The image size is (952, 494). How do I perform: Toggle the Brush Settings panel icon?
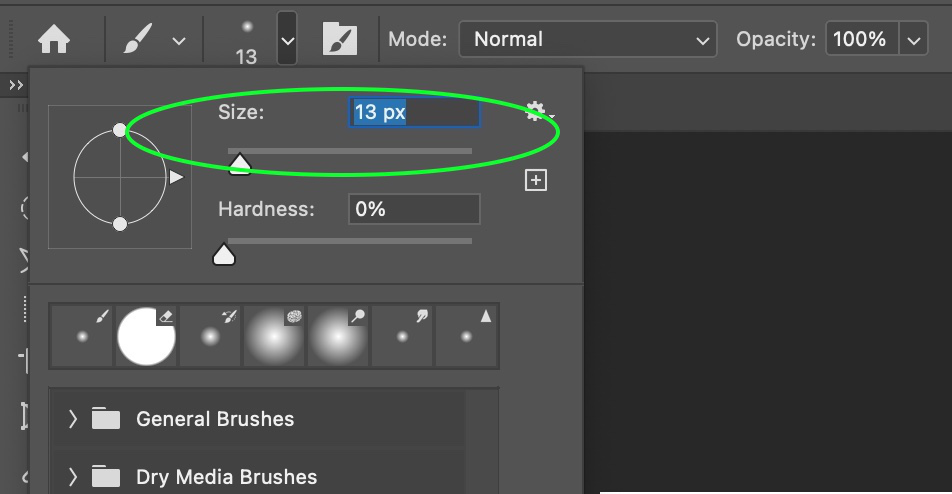pyautogui.click(x=340, y=40)
